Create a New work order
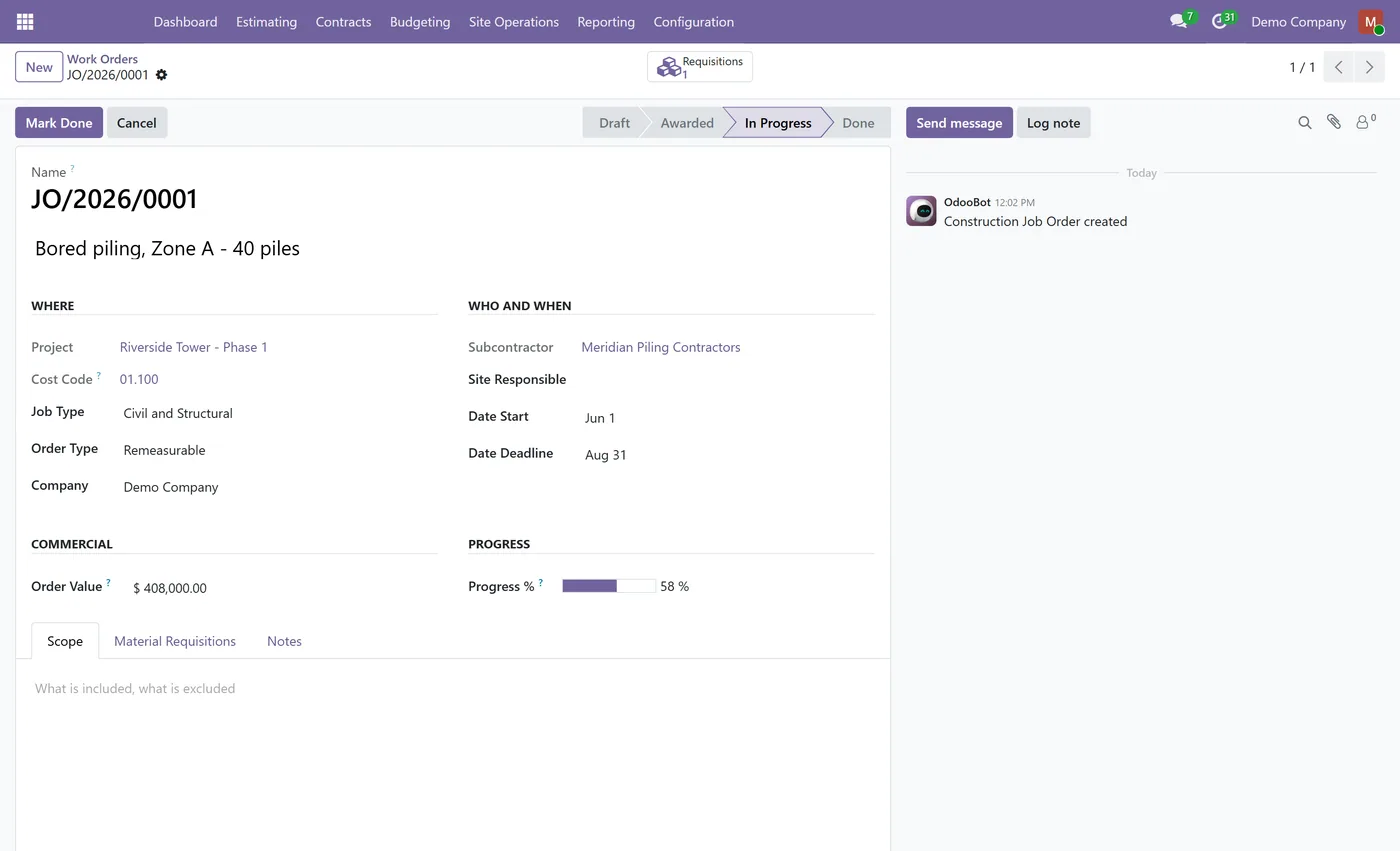1400x851 pixels. (39, 67)
